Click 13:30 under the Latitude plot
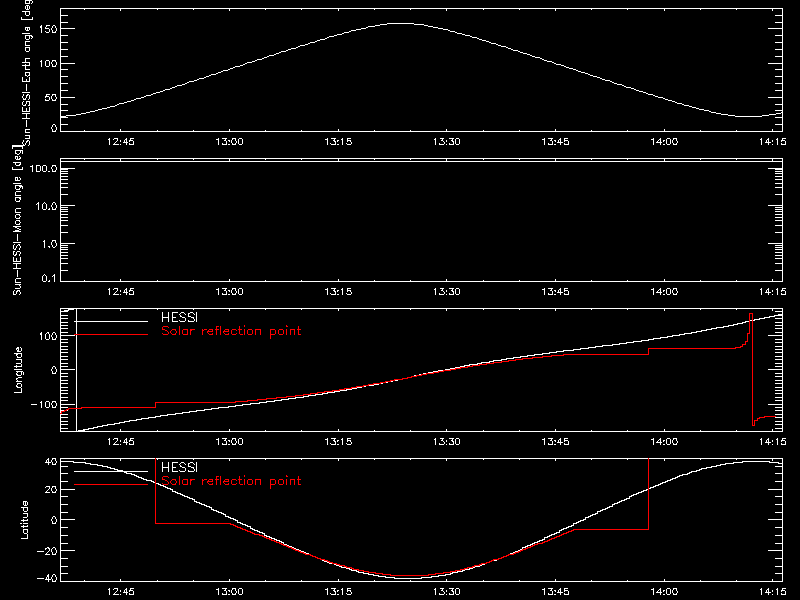This screenshot has height=600, width=800. 446,592
